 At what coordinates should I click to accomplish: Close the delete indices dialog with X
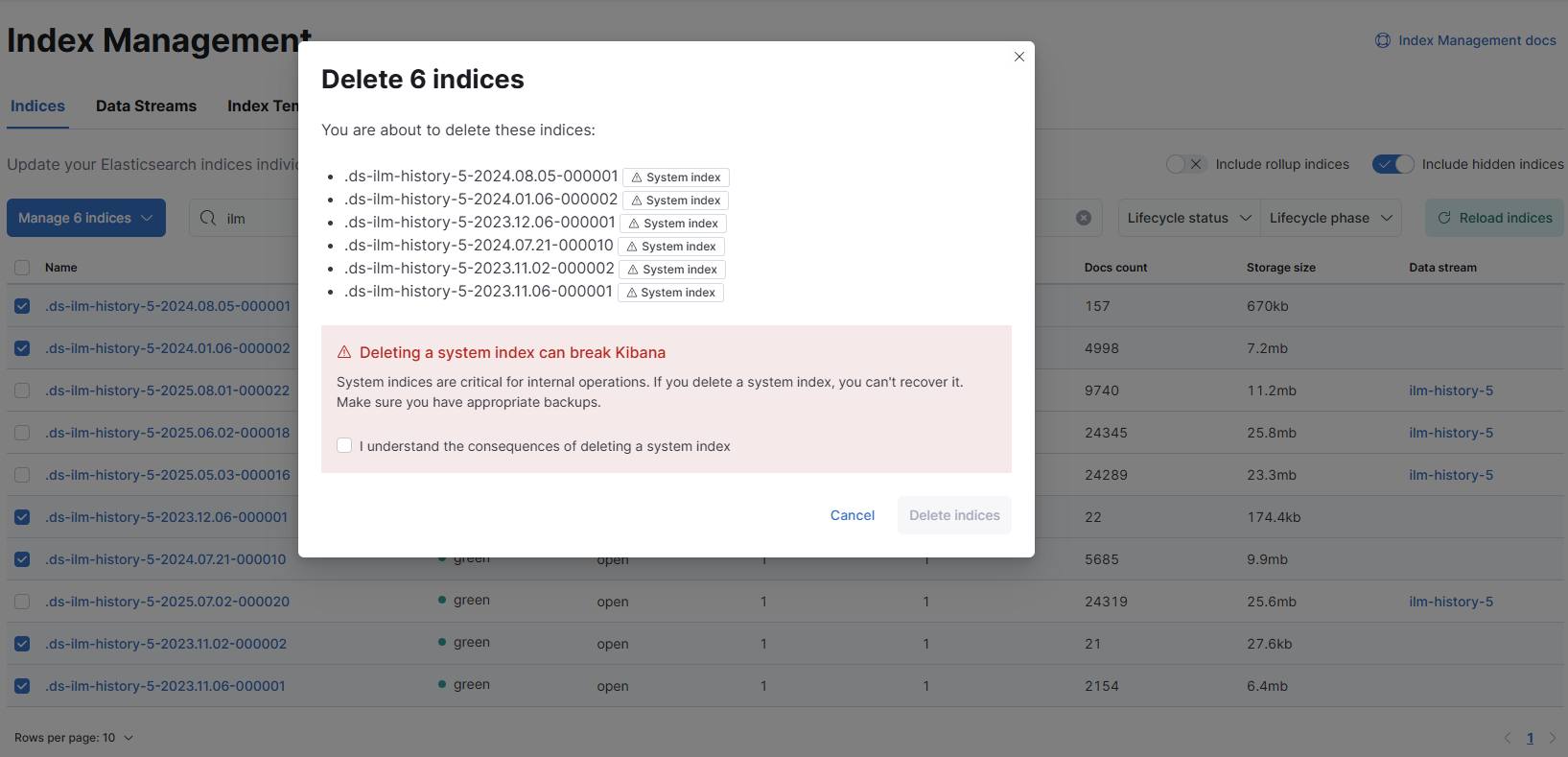pyautogui.click(x=1019, y=57)
